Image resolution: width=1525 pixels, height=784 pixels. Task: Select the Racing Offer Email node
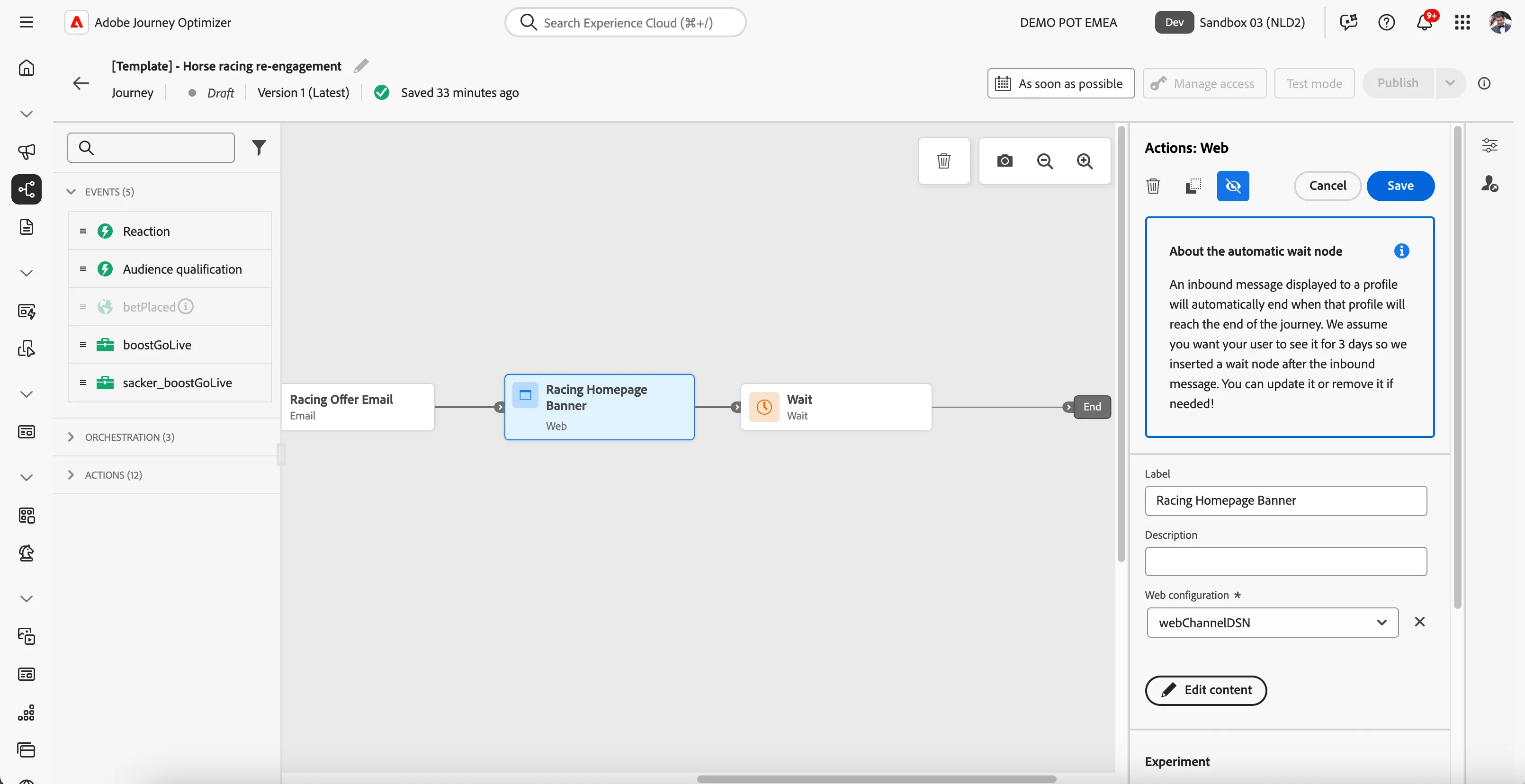pyautogui.click(x=358, y=407)
